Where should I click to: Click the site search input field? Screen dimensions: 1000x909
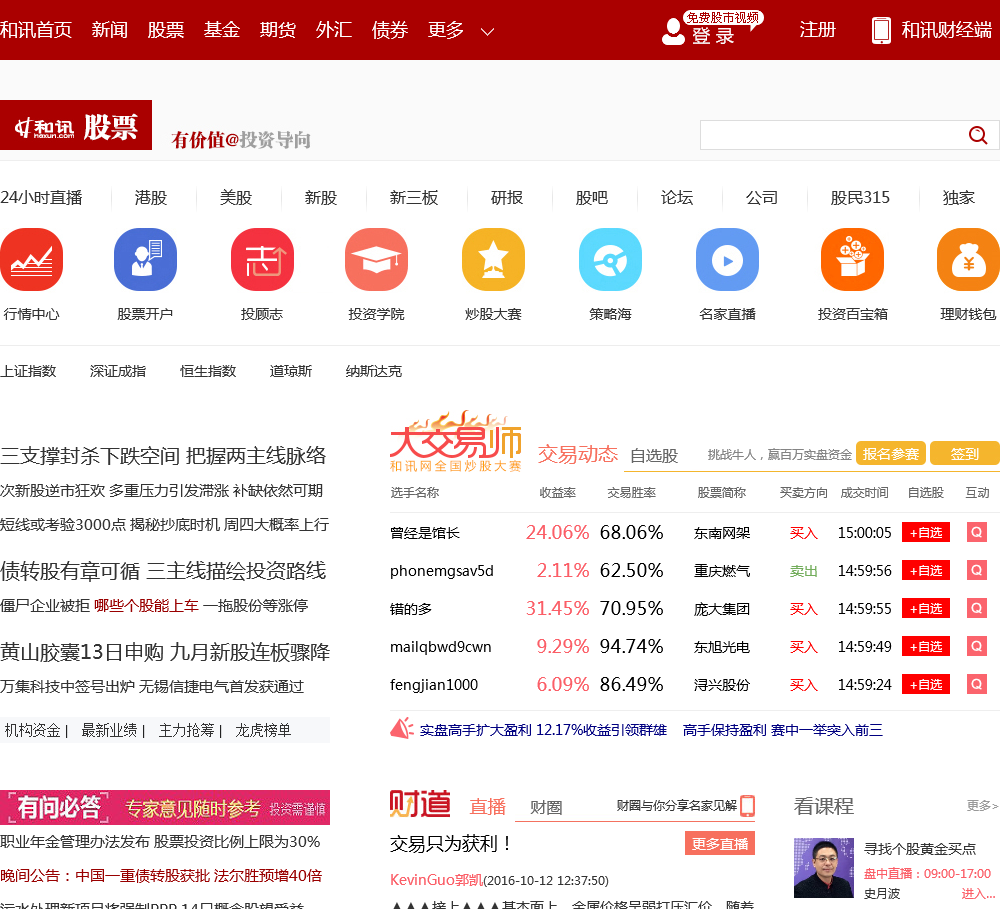(832, 135)
